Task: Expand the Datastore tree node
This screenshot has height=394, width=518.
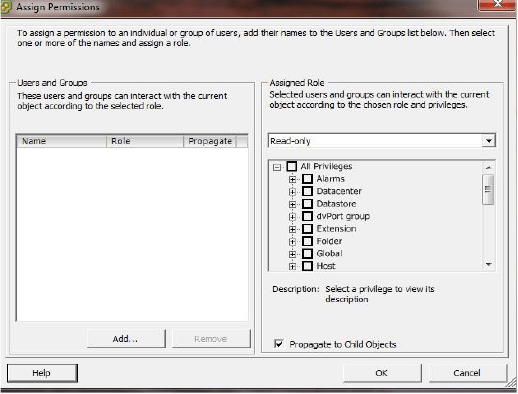Action: coord(292,204)
